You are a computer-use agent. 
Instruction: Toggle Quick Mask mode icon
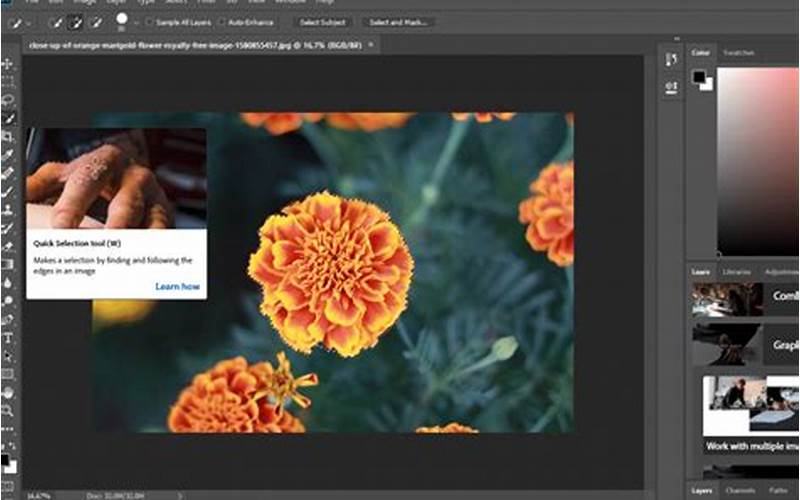8,485
